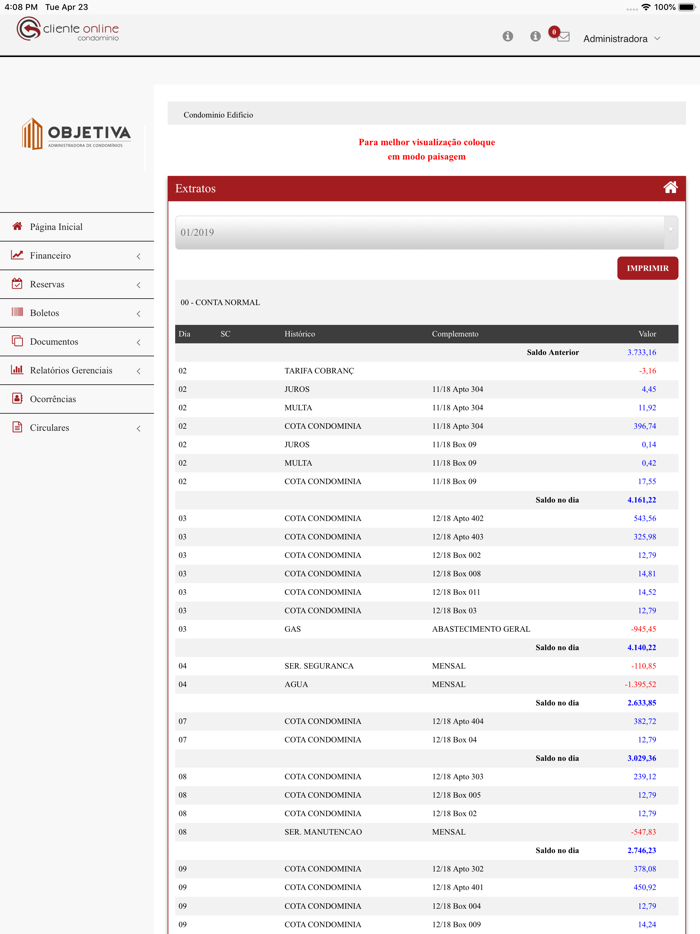This screenshot has height=934, width=700.
Task: Click the home icon in Extratos header
Action: click(x=670, y=188)
